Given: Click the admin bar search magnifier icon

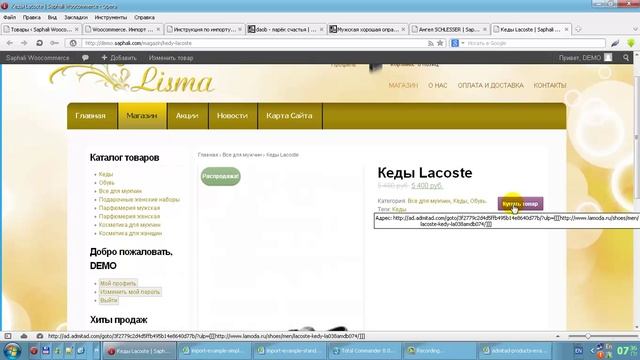Looking at the screenshot, I should 626,58.
